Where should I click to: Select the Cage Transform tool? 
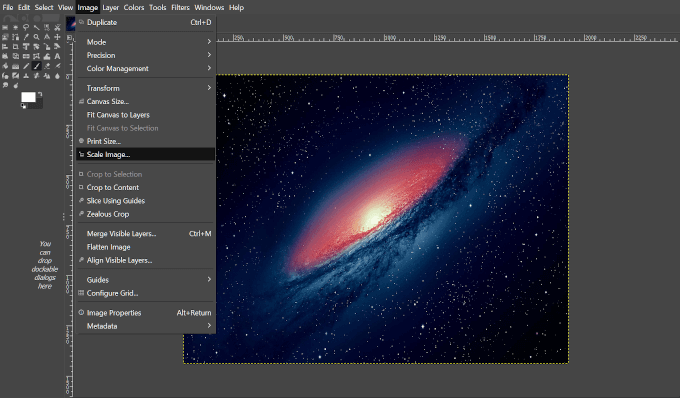36,56
